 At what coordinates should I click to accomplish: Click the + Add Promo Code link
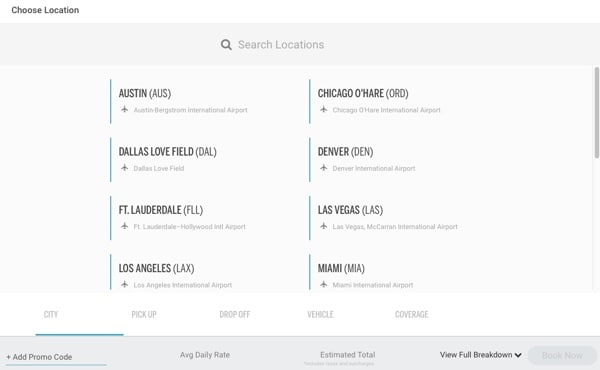(x=39, y=357)
